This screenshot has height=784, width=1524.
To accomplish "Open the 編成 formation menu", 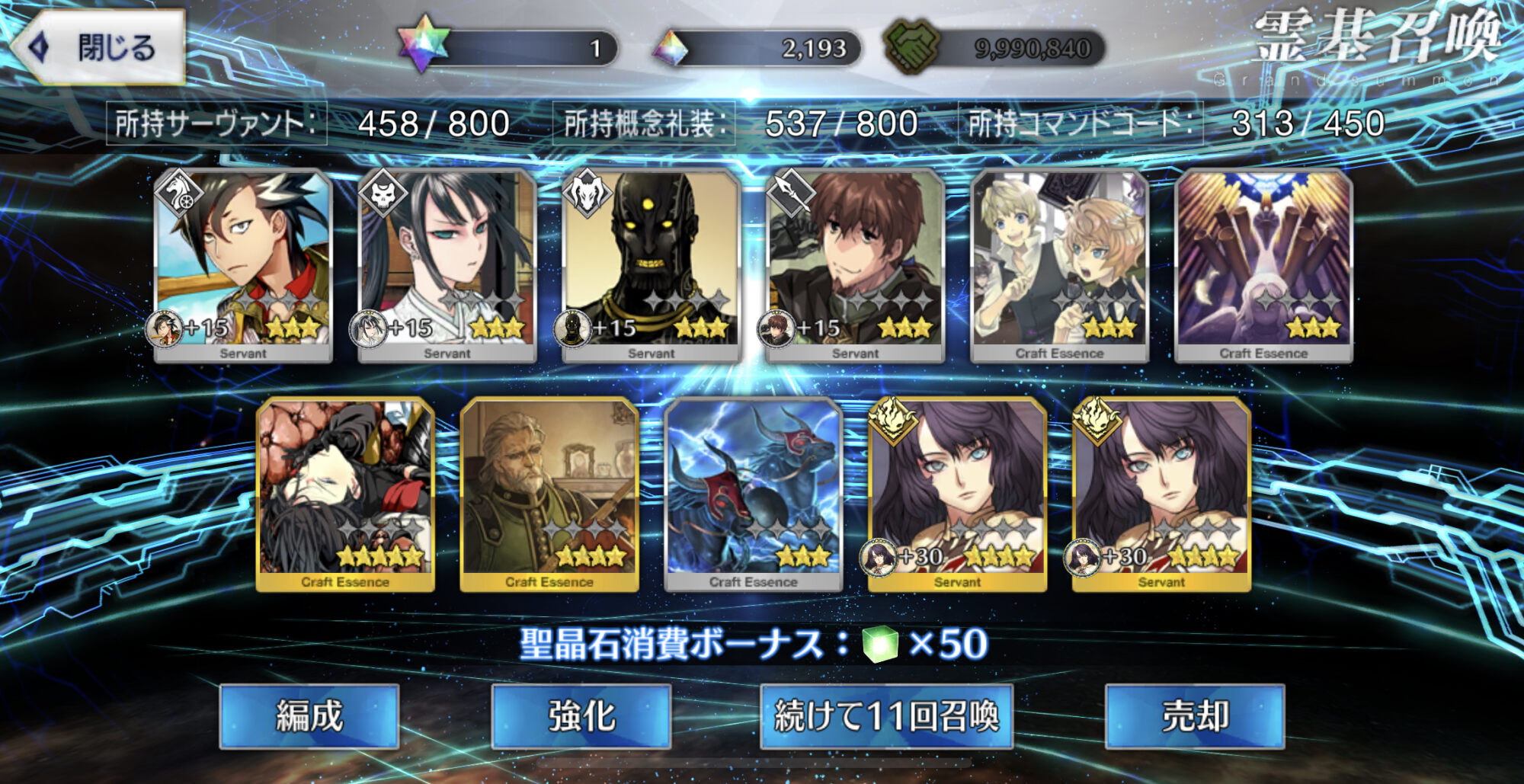I will pyautogui.click(x=309, y=716).
